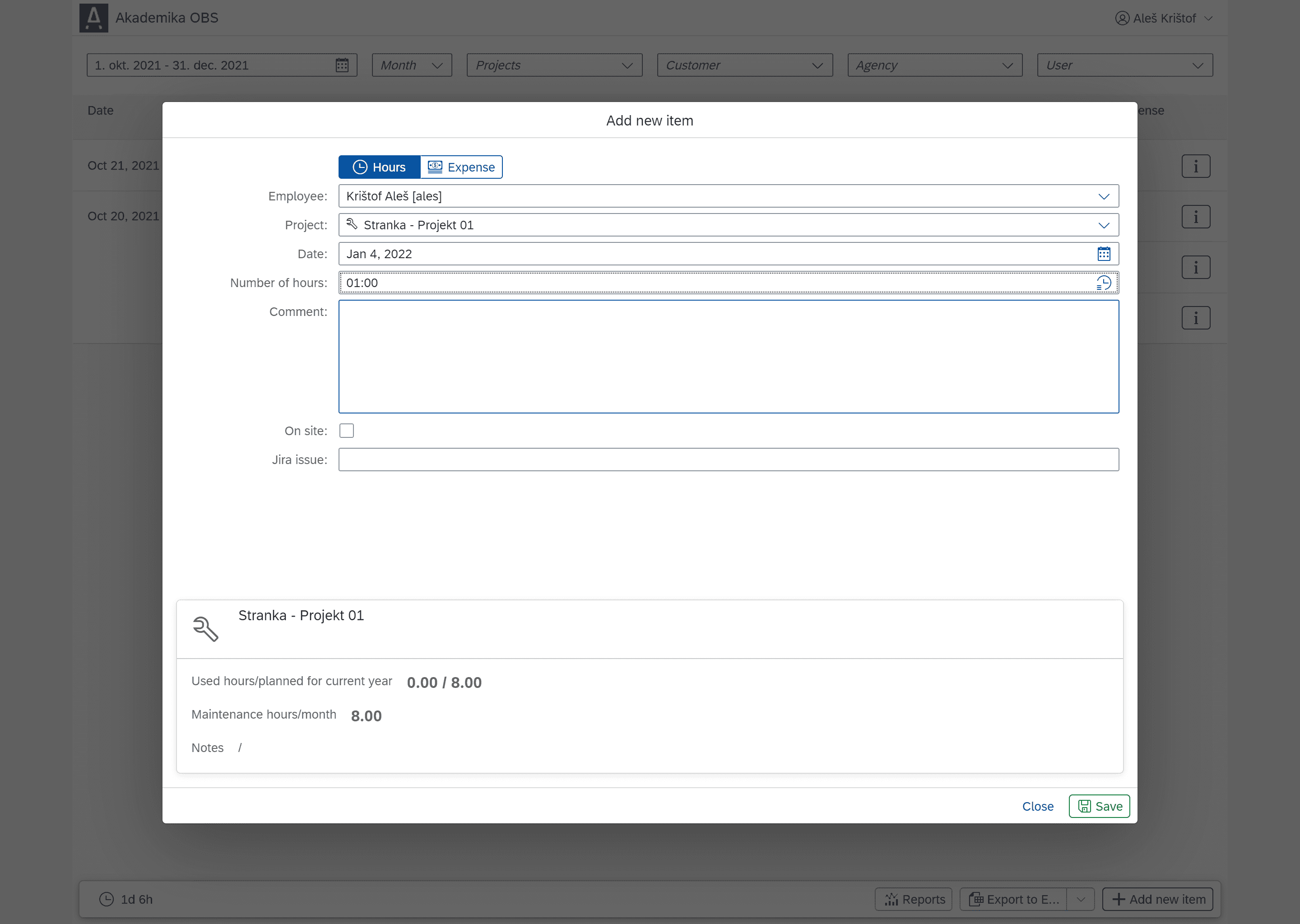Click the wrench icon in project card

pos(205,629)
